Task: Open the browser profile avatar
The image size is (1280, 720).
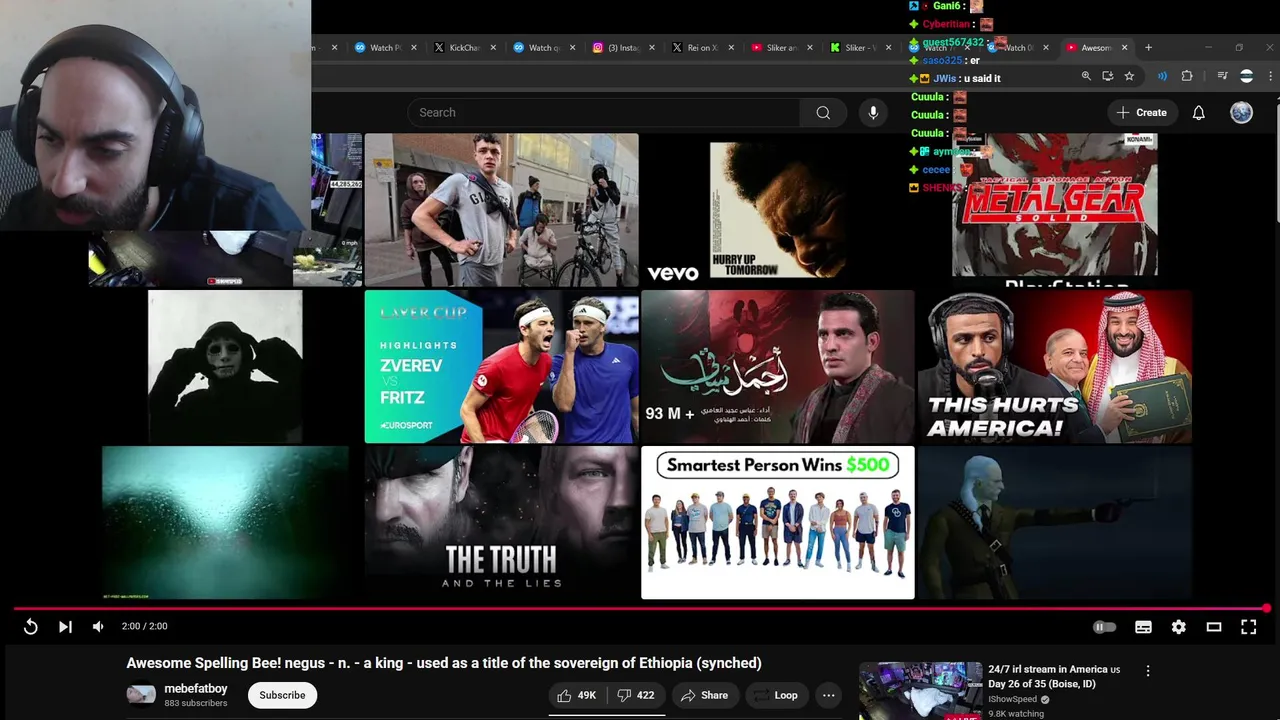Action: [1246, 76]
